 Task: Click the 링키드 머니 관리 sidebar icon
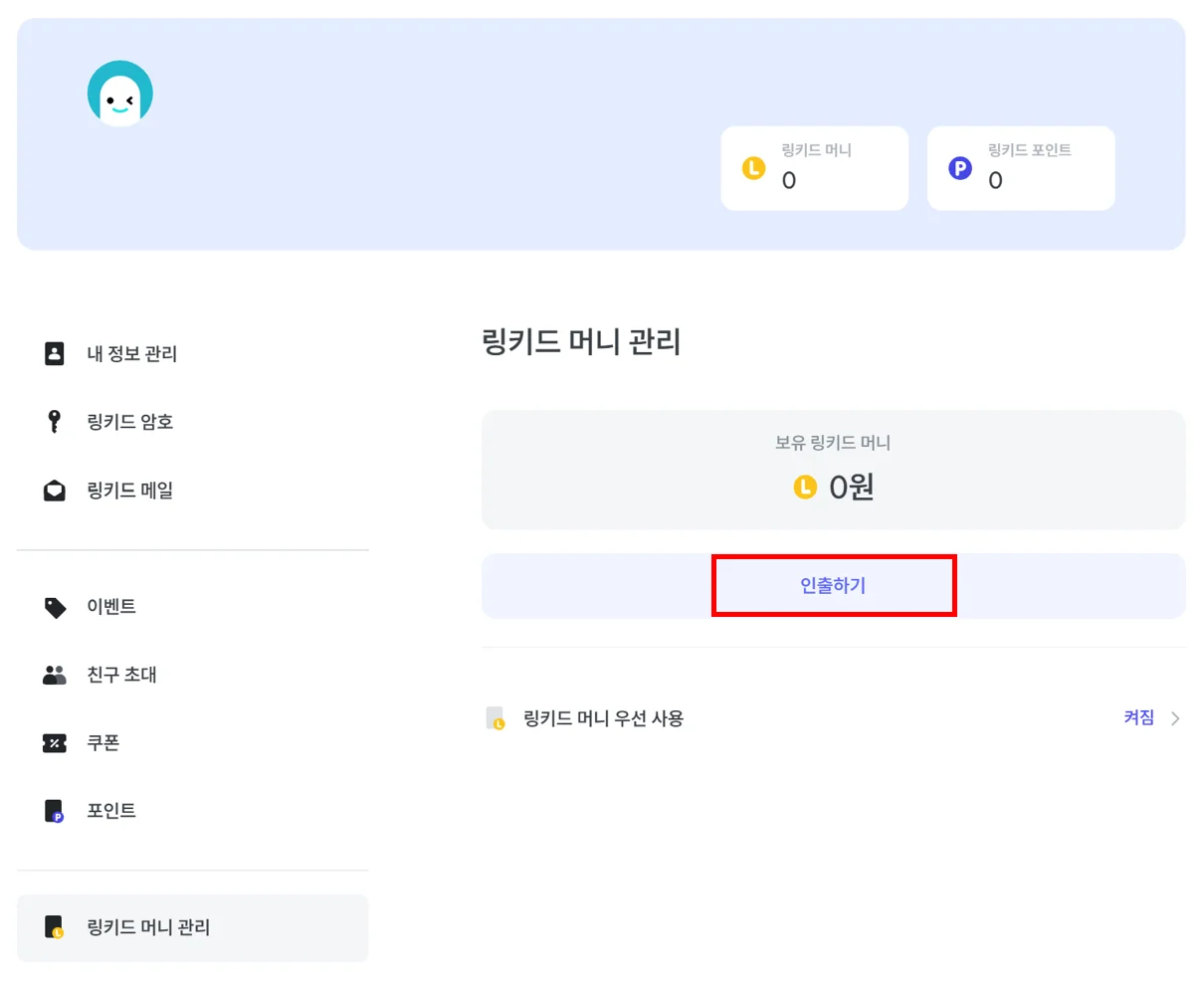click(55, 927)
